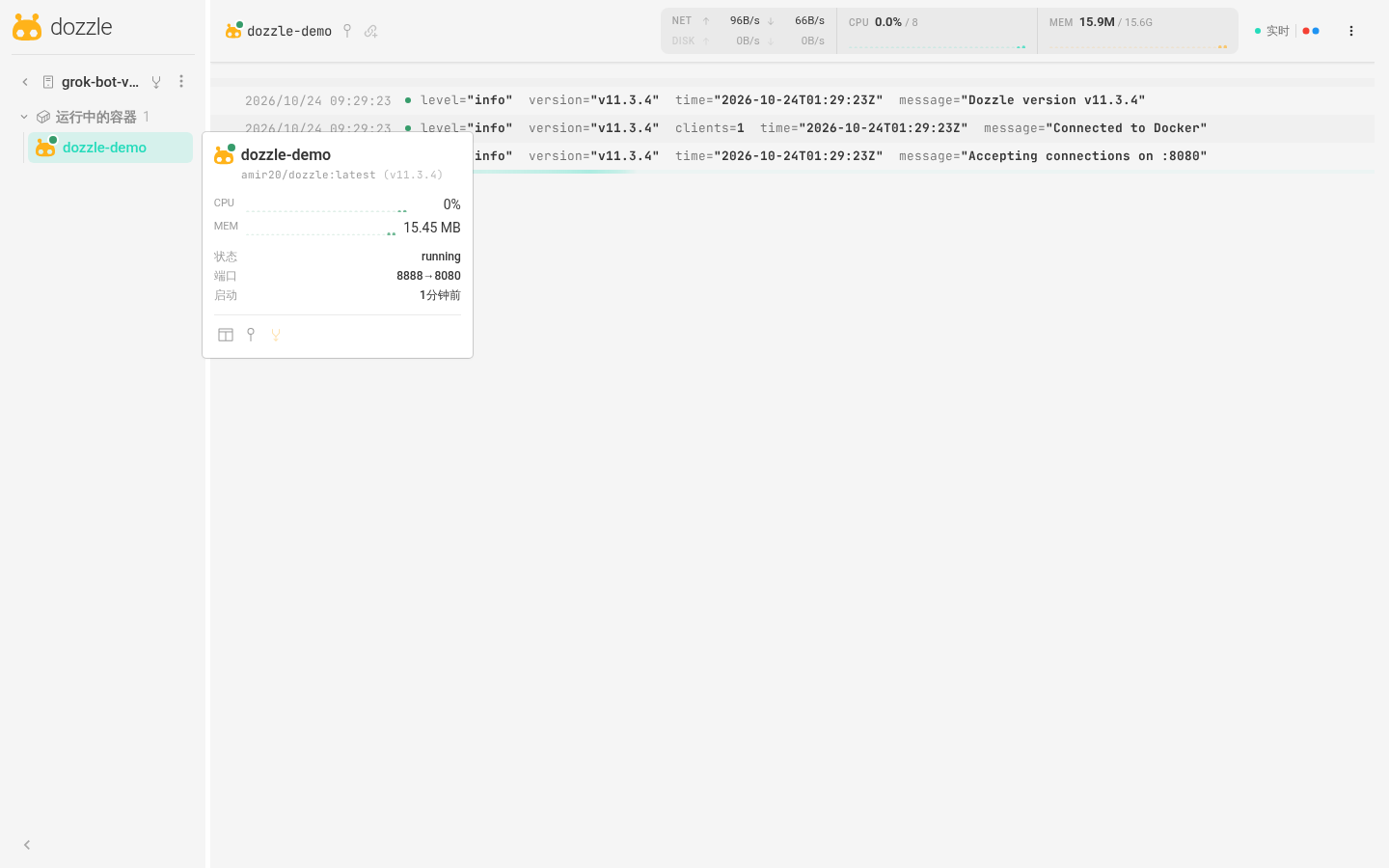Click the 8888→8080 port mapping
The image size is (1389, 868).
click(x=428, y=276)
